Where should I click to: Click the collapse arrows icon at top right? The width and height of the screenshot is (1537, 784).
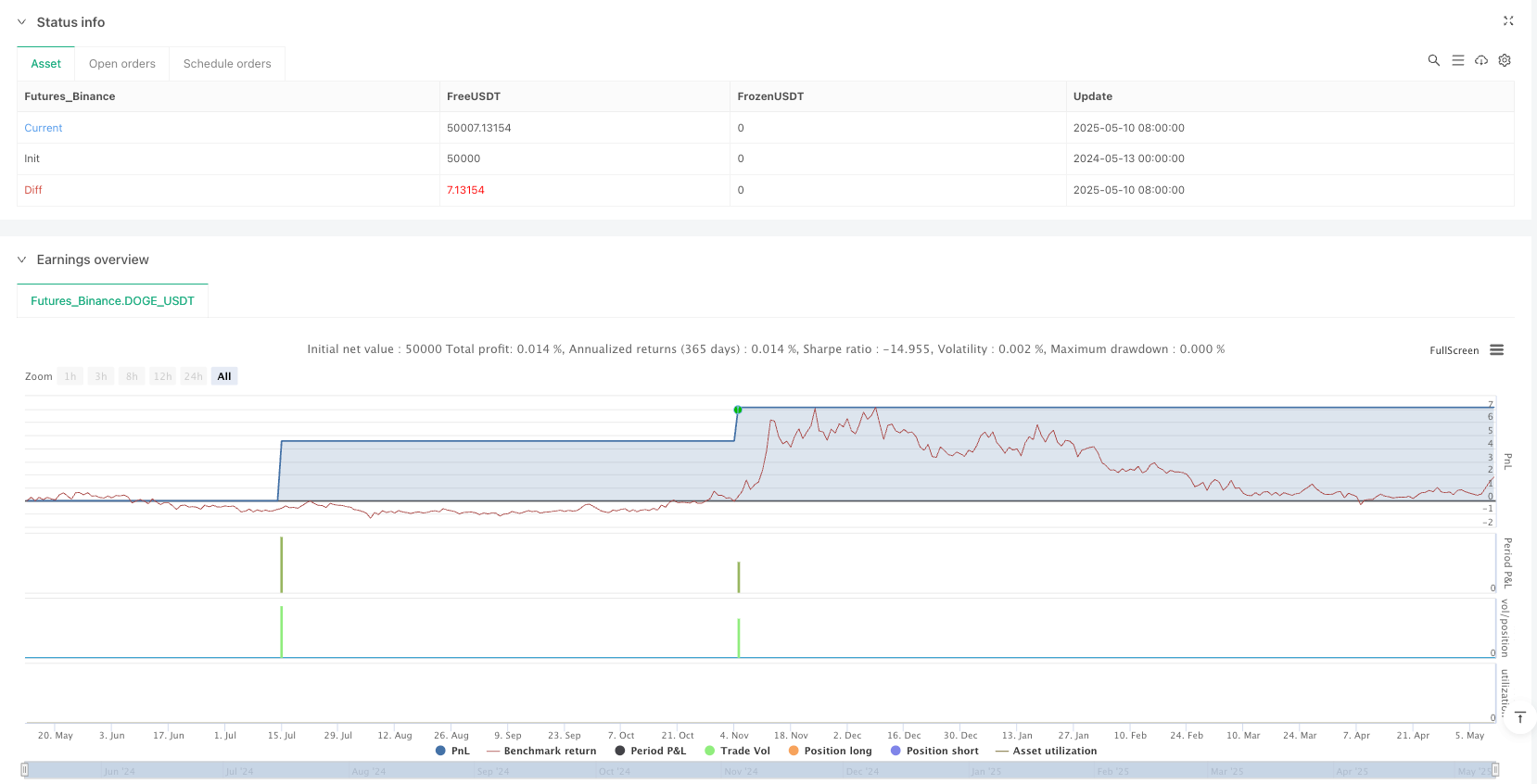point(1508,20)
